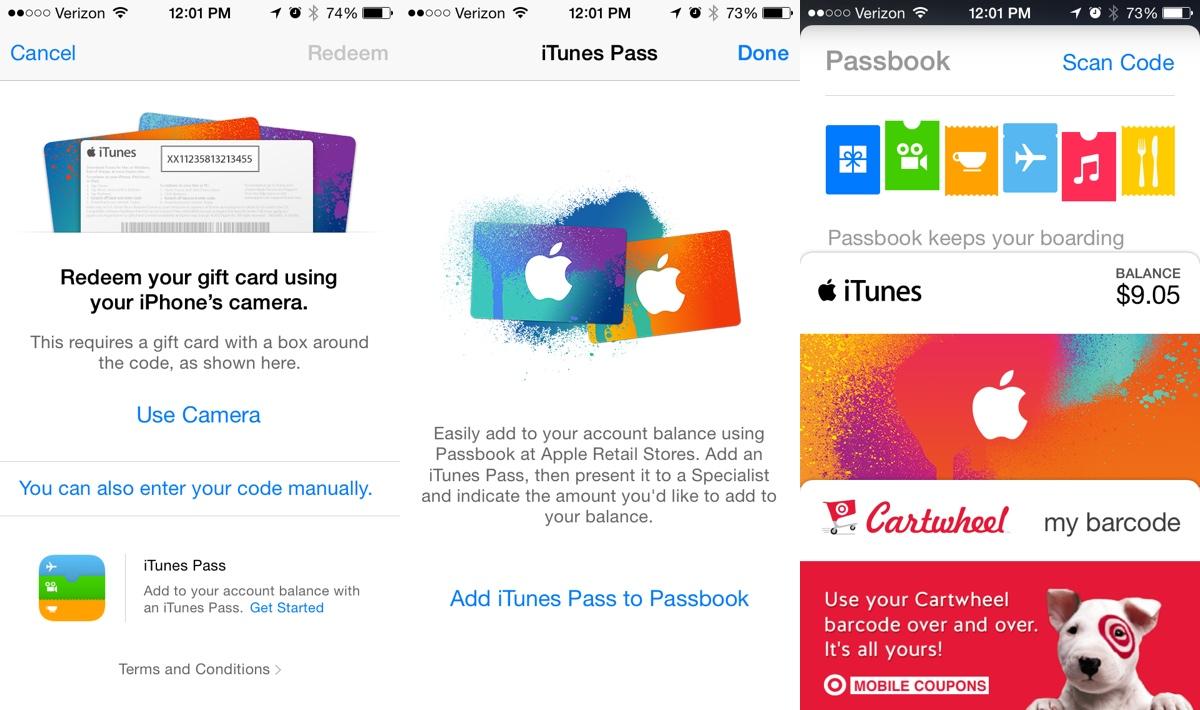1200x710 pixels.
Task: Select 'You can also enter your code manually'
Action: point(196,488)
